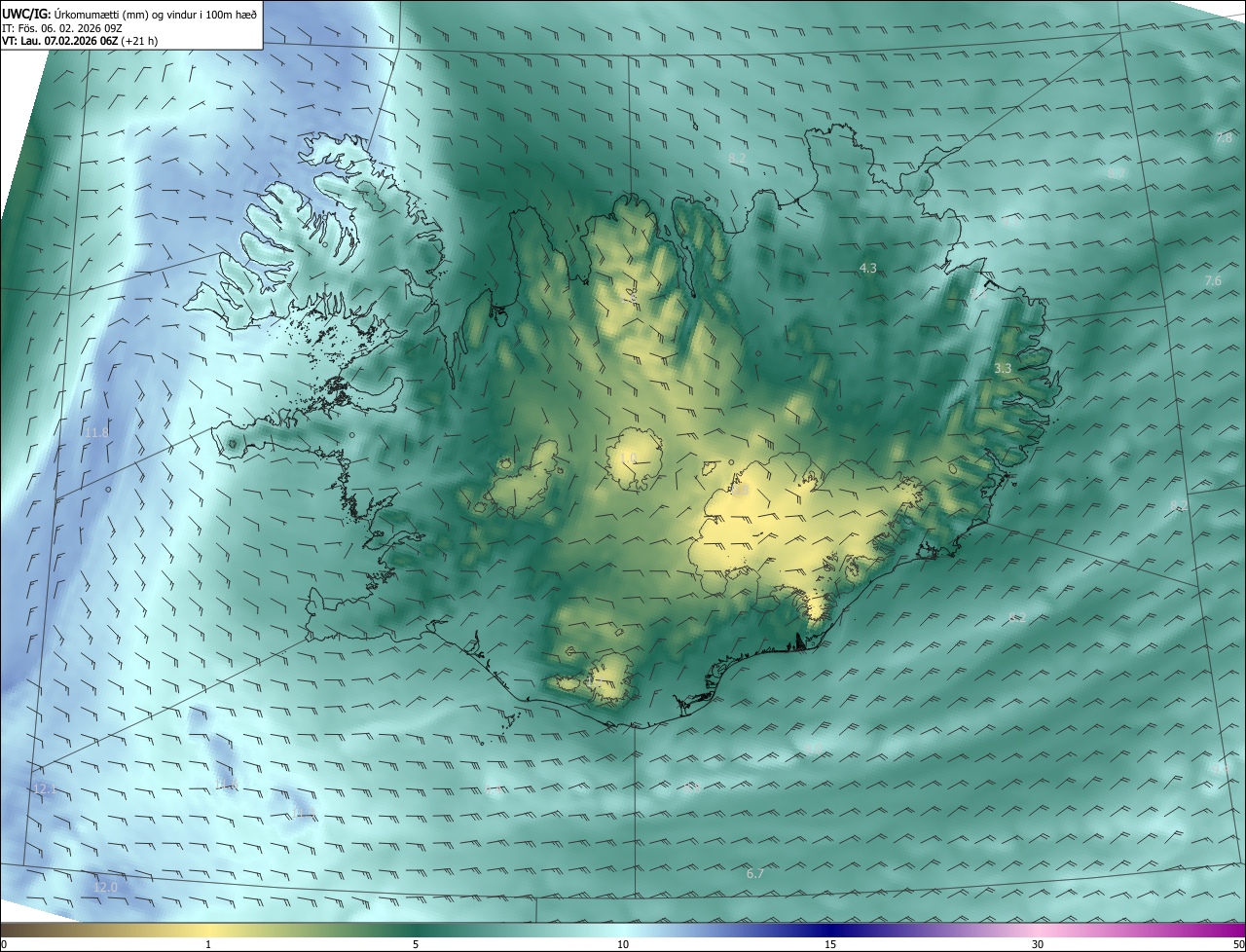Image resolution: width=1246 pixels, height=952 pixels.
Task: Click the '5' tick on the color scale
Action: click(416, 944)
